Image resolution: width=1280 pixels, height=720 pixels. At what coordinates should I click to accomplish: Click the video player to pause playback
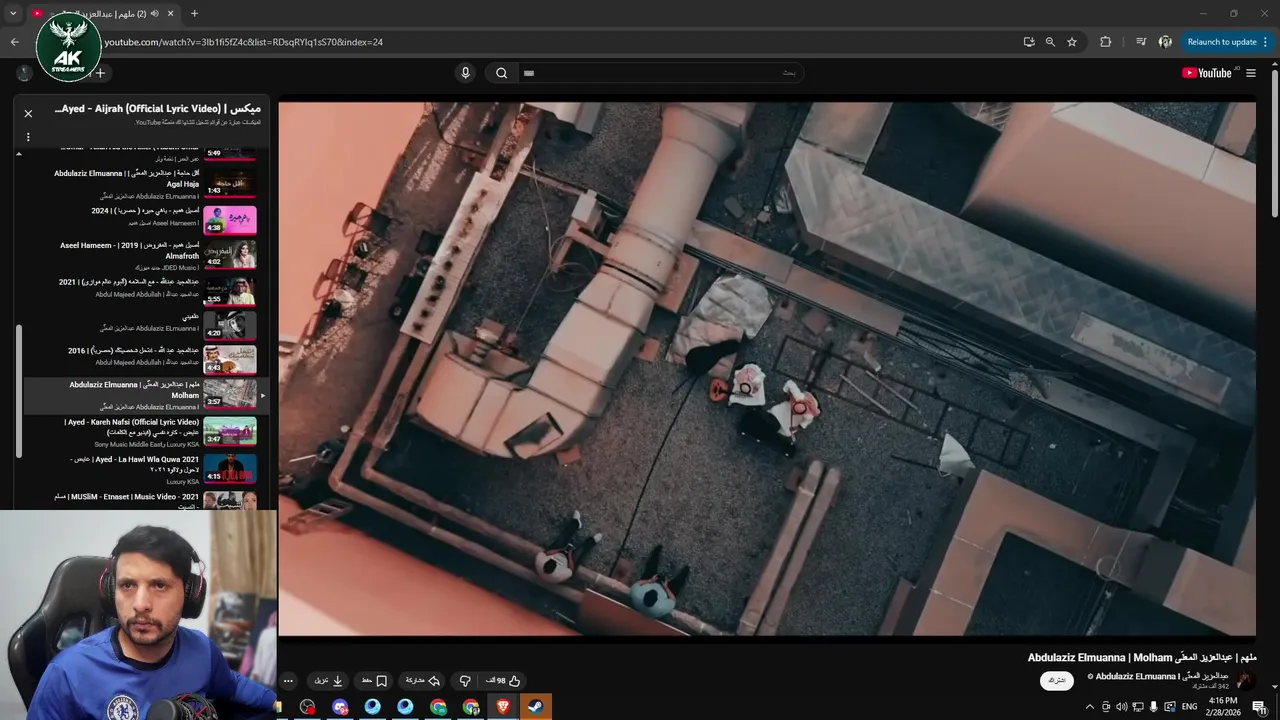767,368
